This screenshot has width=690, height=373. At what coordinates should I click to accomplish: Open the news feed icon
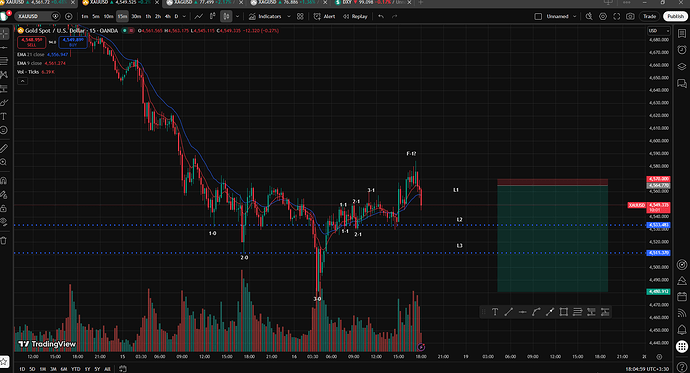pos(682,313)
